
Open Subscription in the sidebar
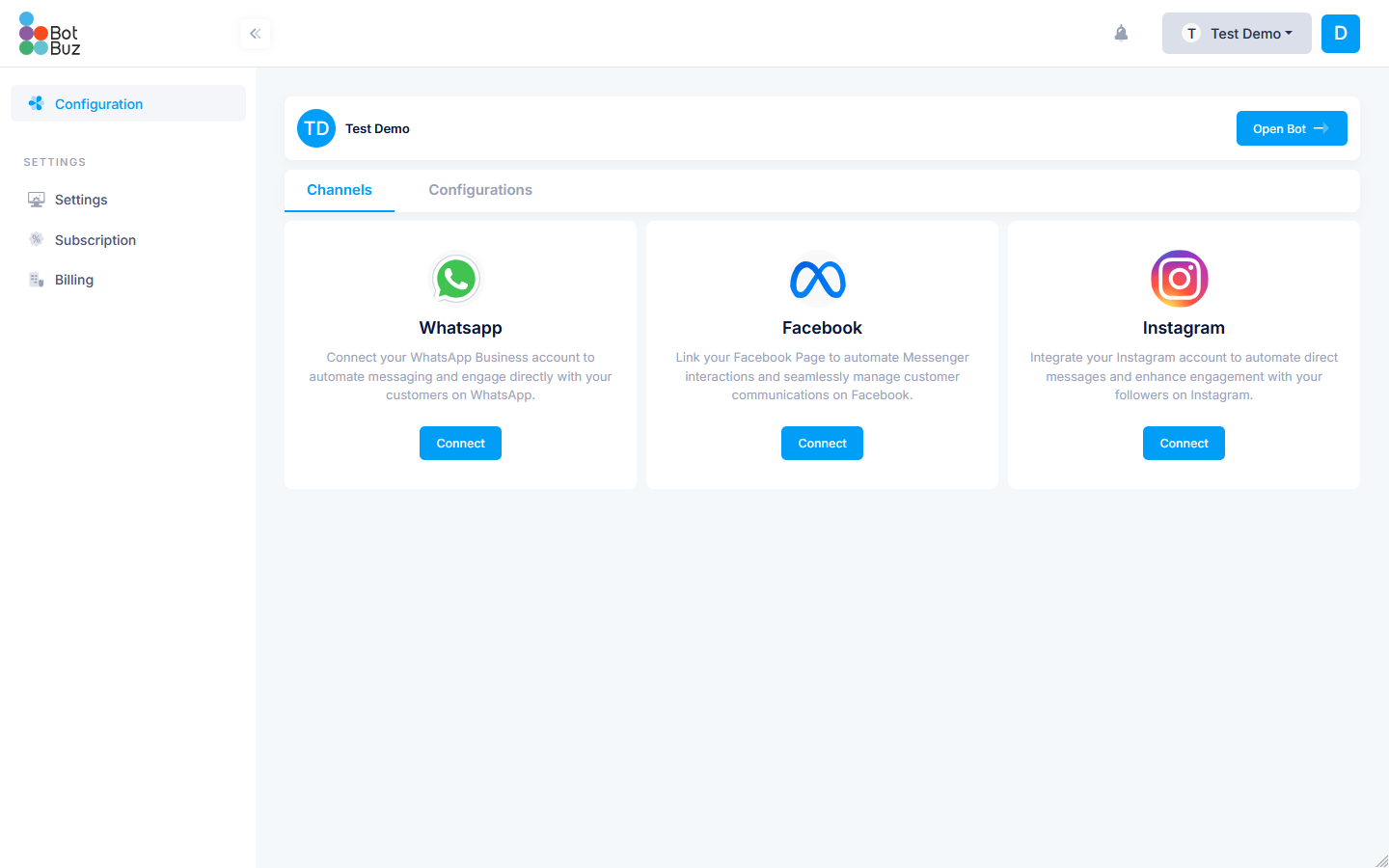[128, 240]
